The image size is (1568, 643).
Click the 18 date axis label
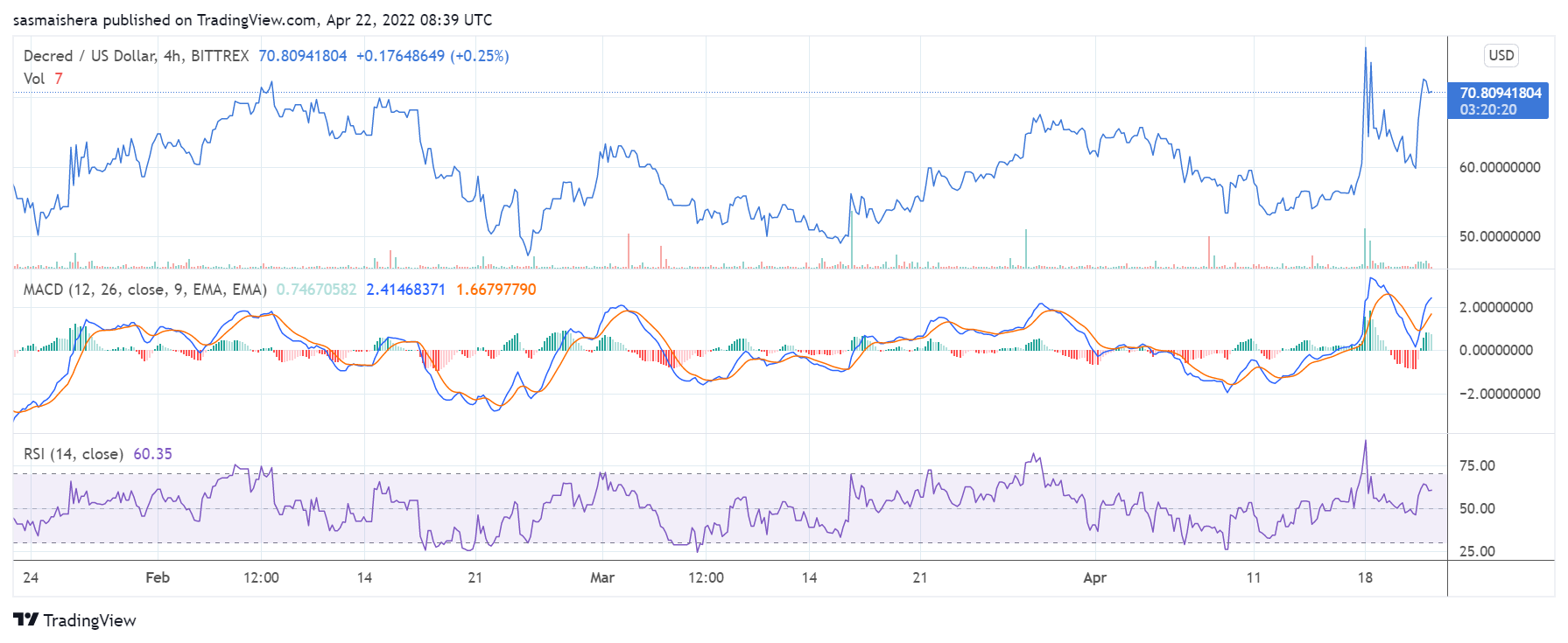point(1365,577)
